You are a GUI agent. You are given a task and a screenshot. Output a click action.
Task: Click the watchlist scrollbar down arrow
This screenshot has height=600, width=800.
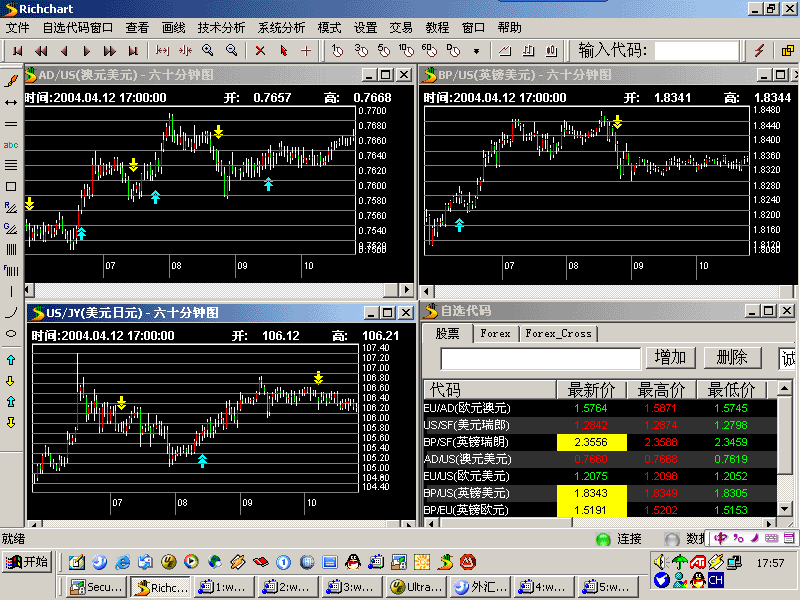[x=784, y=509]
